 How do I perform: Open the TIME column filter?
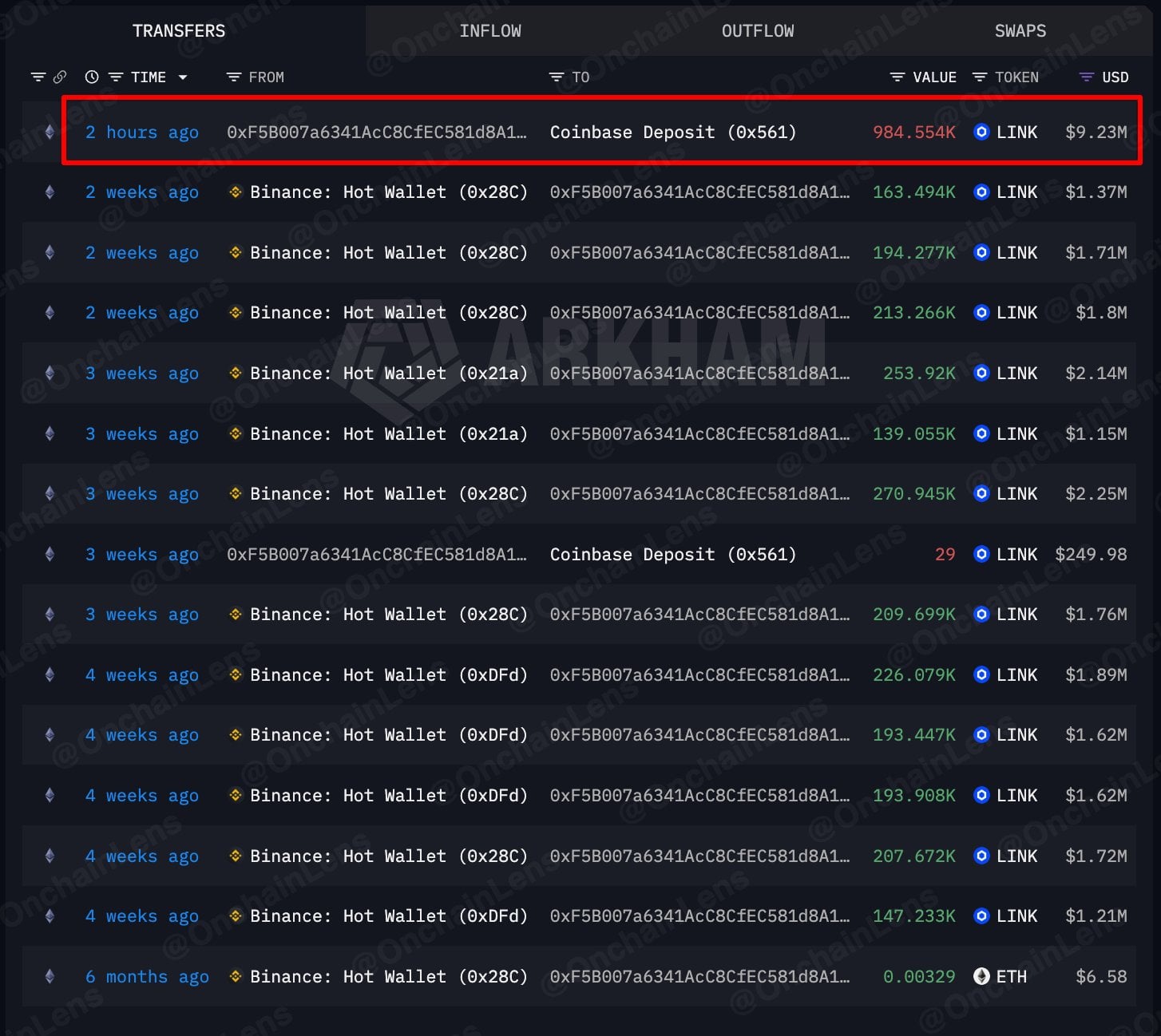(116, 77)
